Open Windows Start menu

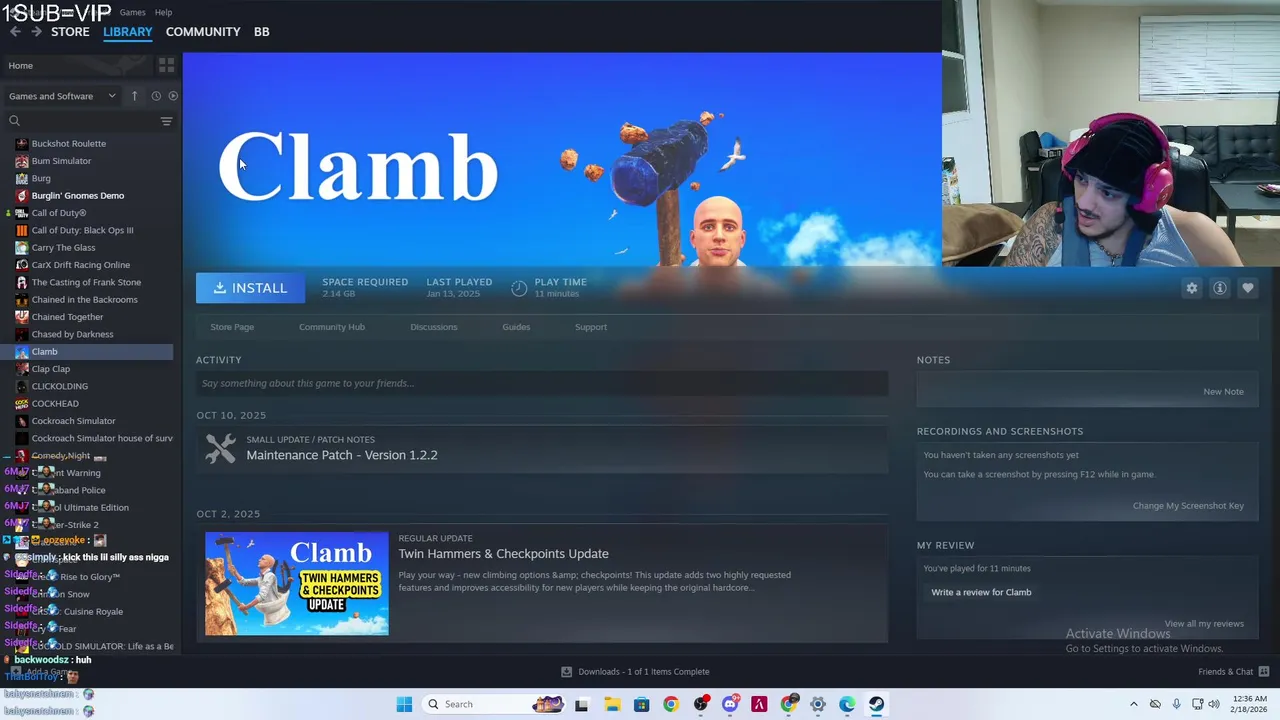[x=404, y=704]
